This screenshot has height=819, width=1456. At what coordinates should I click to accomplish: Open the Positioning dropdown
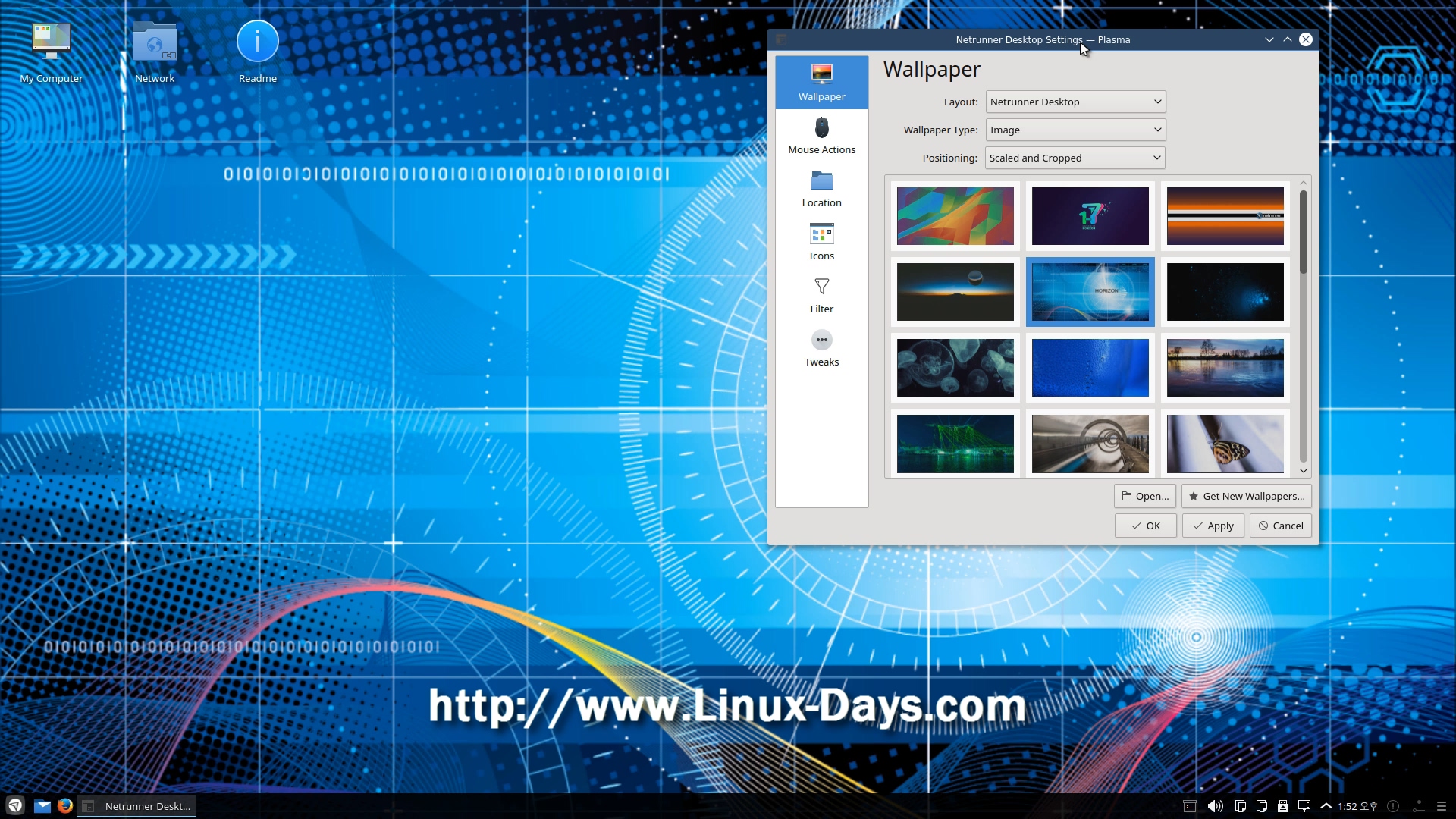pyautogui.click(x=1075, y=158)
